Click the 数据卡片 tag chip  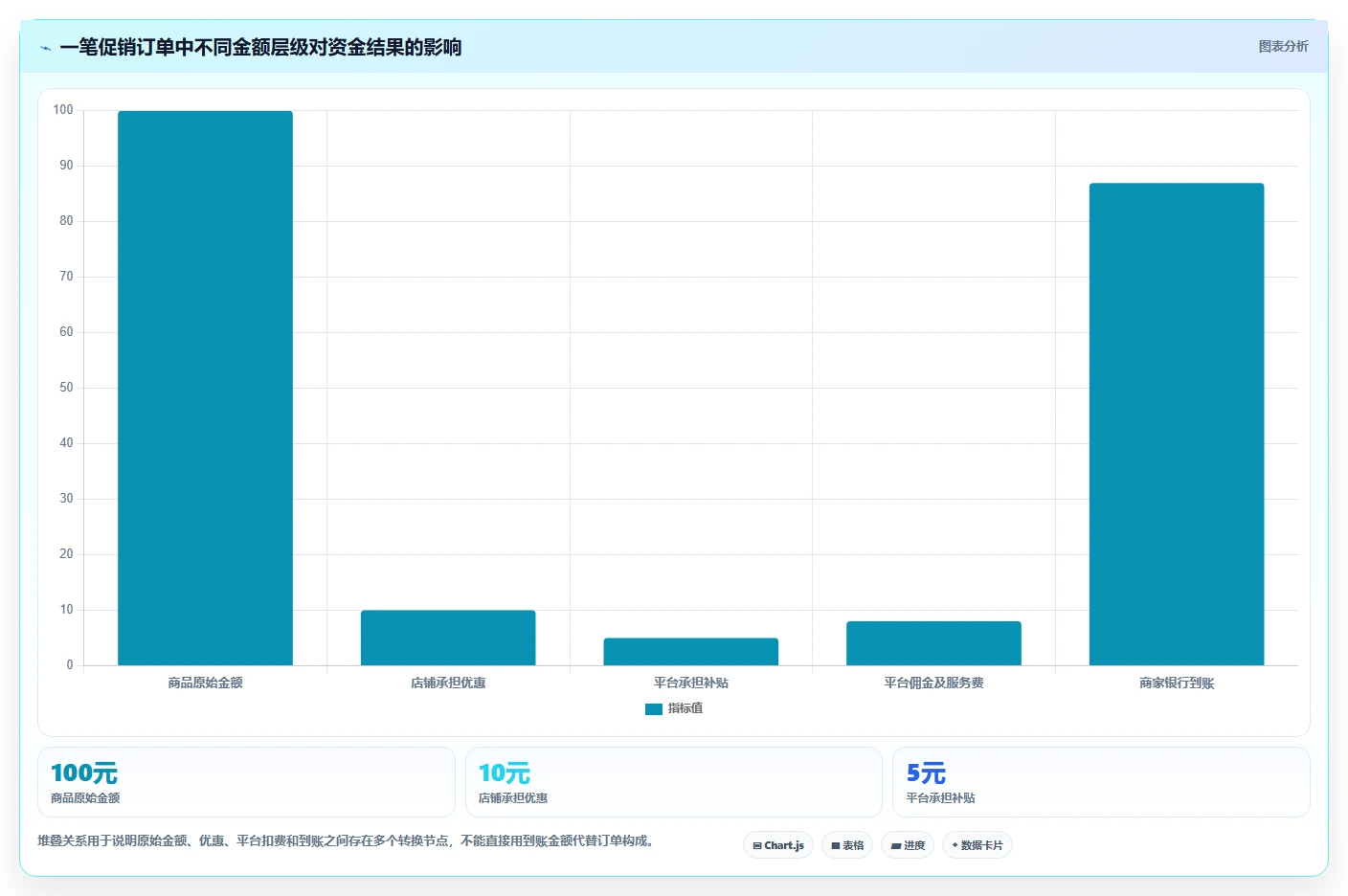[977, 845]
